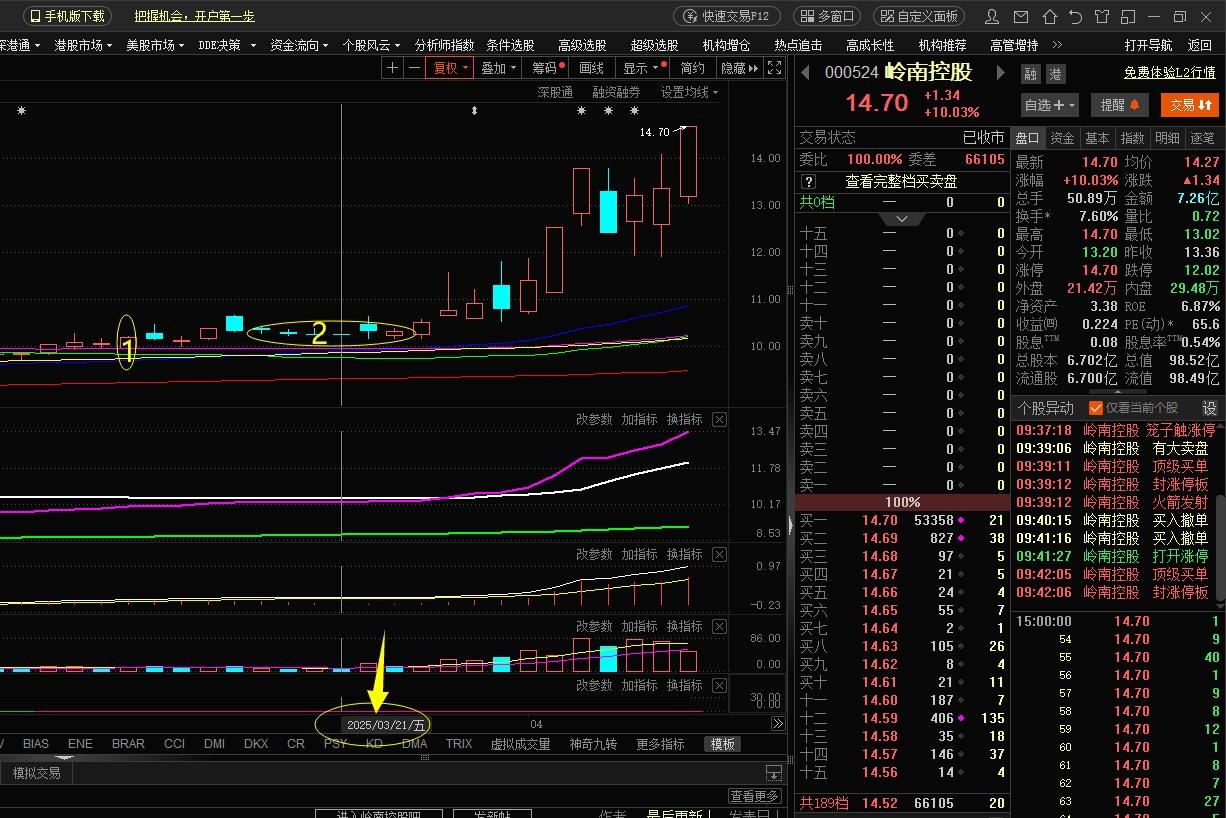Click the dock icon on the 模拟交易 bar
Image resolution: width=1226 pixels, height=818 pixels.
773,773
